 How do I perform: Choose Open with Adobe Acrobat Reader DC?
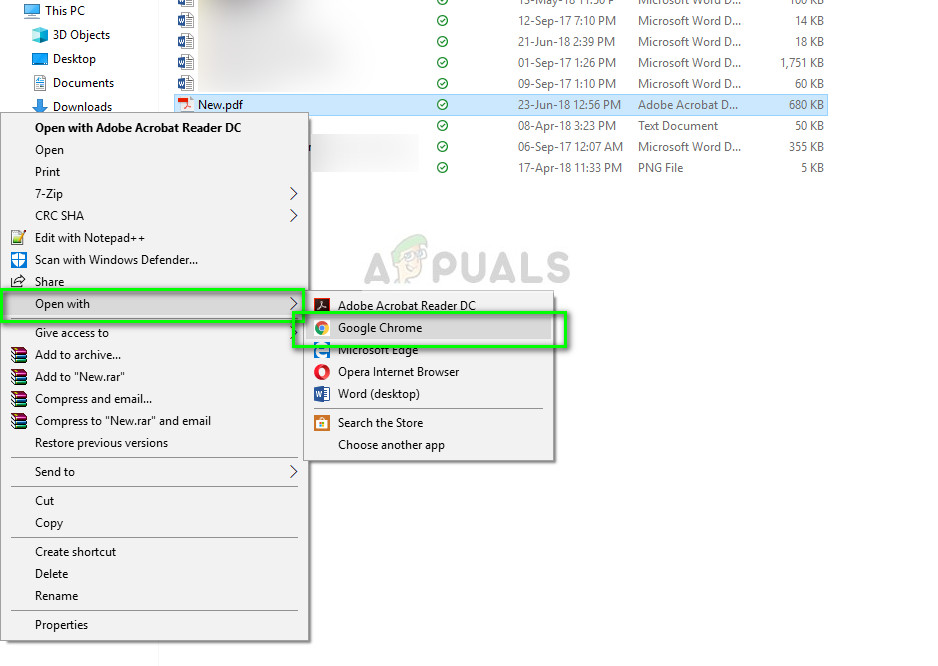click(x=138, y=128)
